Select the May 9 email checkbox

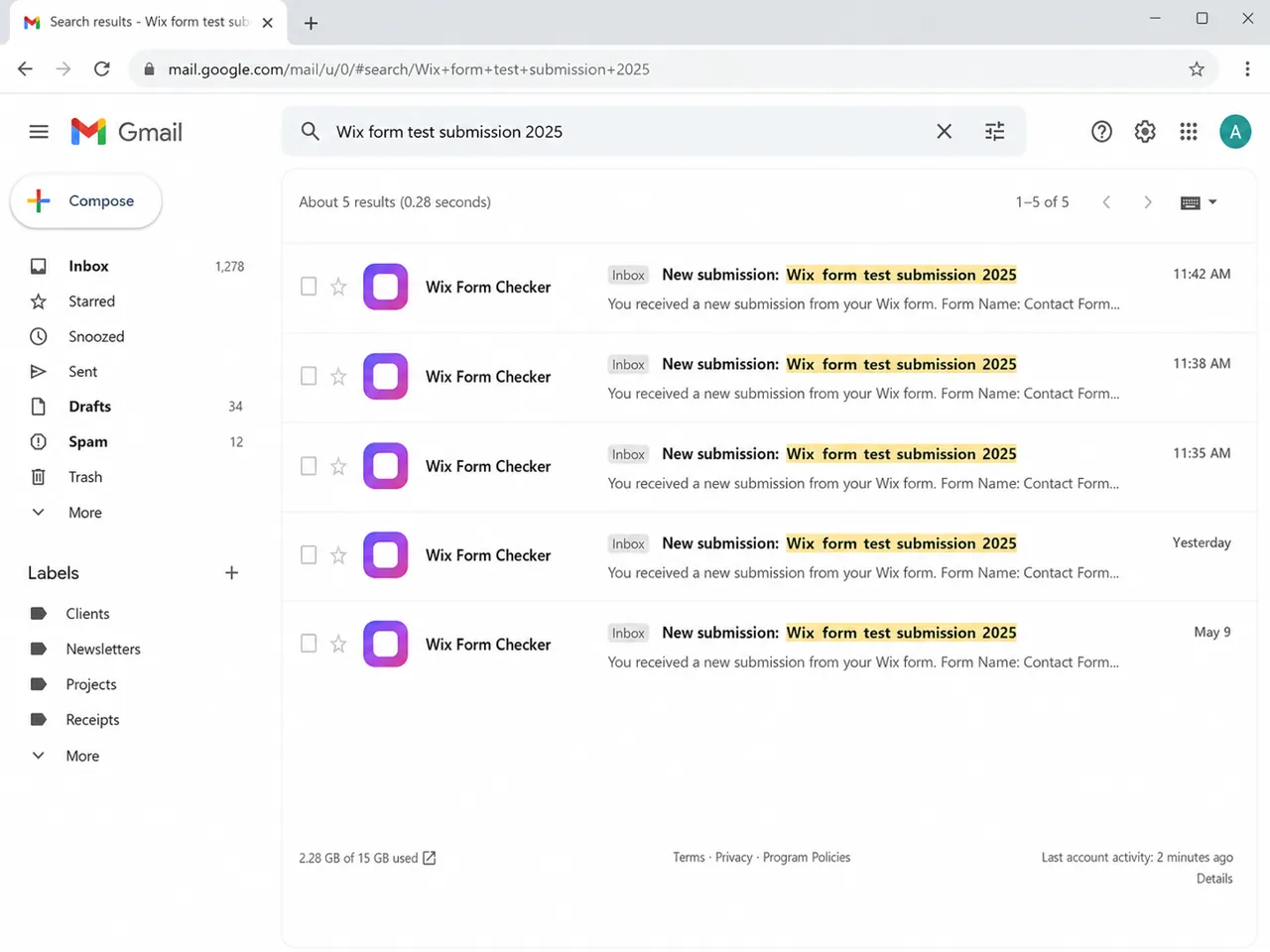pos(309,644)
